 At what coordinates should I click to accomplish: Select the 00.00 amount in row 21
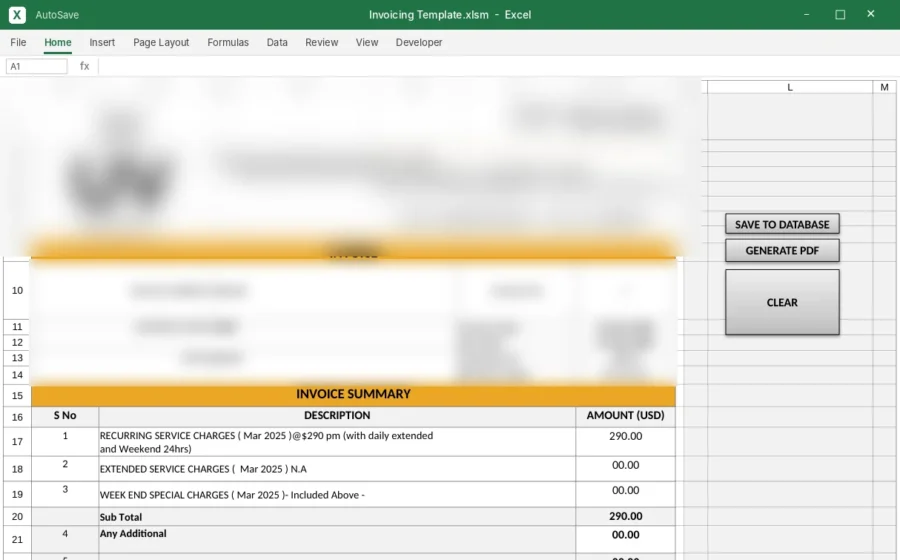point(626,540)
